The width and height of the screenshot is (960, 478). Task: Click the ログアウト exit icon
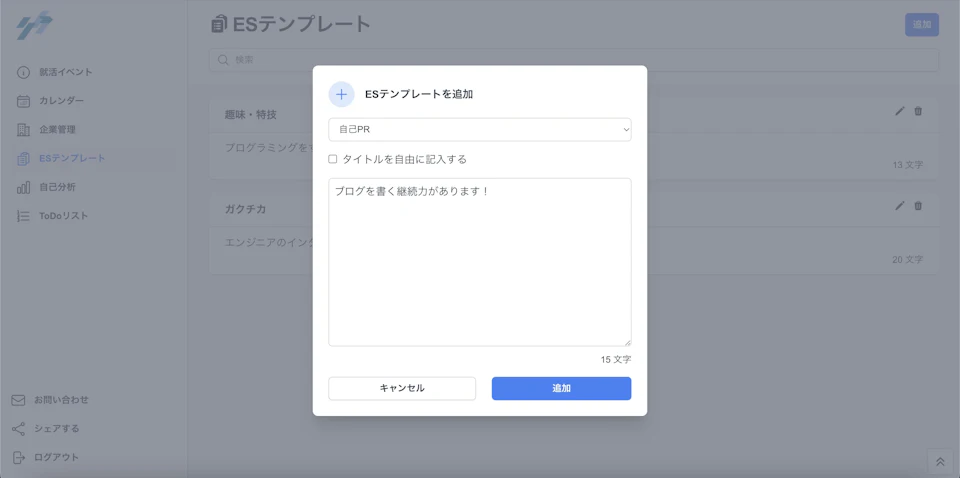click(x=19, y=457)
